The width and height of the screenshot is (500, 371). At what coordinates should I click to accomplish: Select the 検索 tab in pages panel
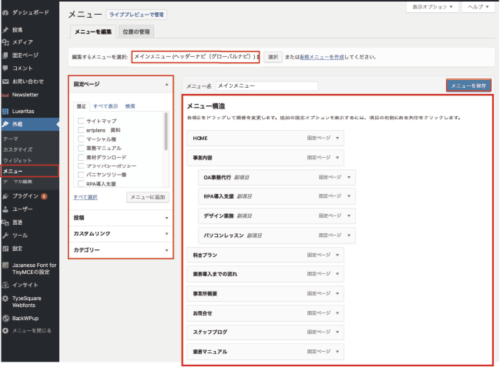[x=130, y=106]
